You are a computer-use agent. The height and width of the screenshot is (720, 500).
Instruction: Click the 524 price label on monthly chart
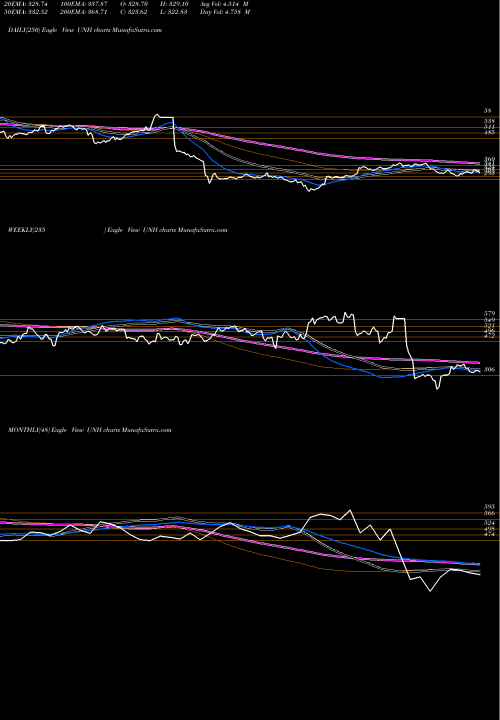489,523
